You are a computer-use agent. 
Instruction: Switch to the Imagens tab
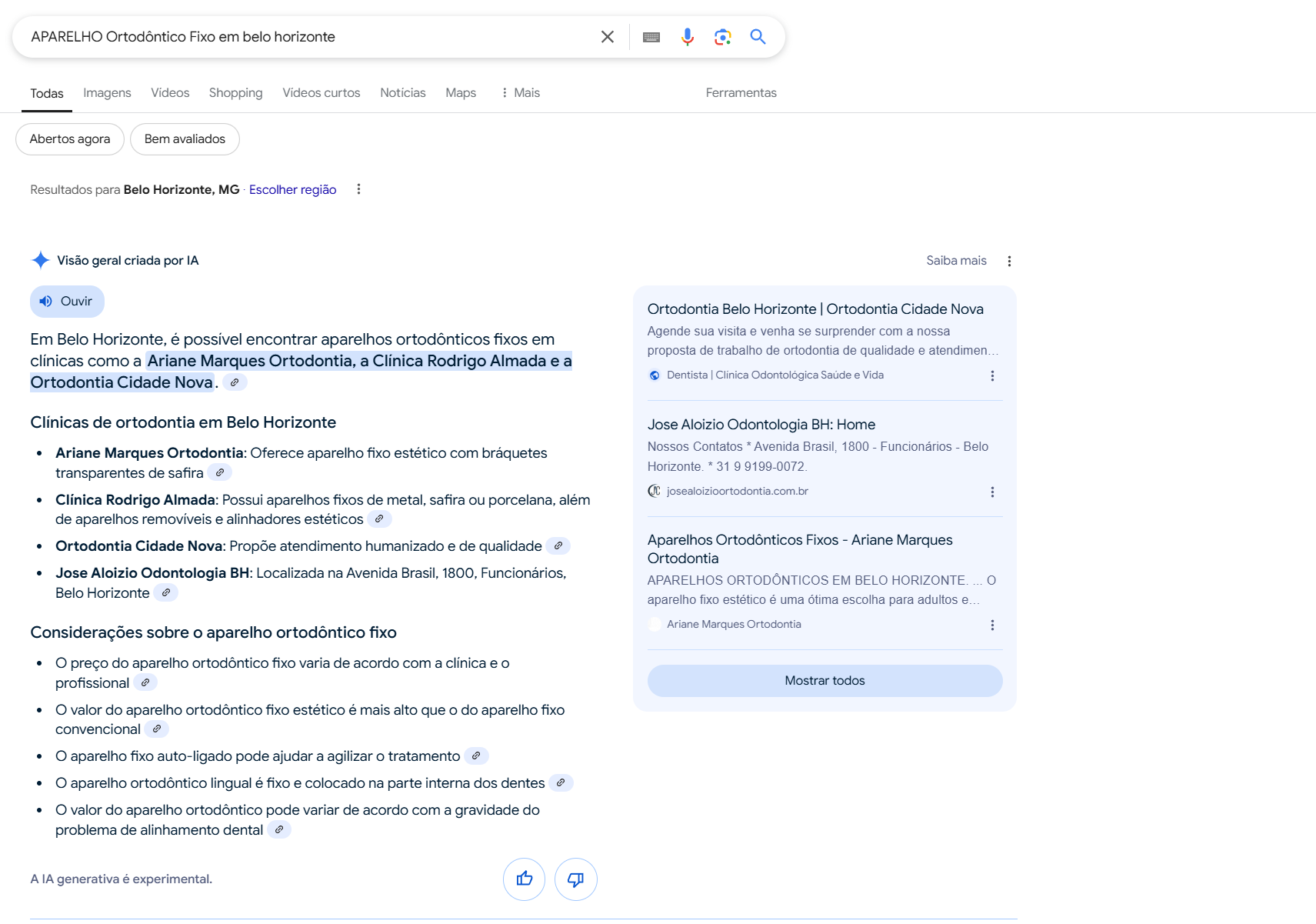coord(107,93)
